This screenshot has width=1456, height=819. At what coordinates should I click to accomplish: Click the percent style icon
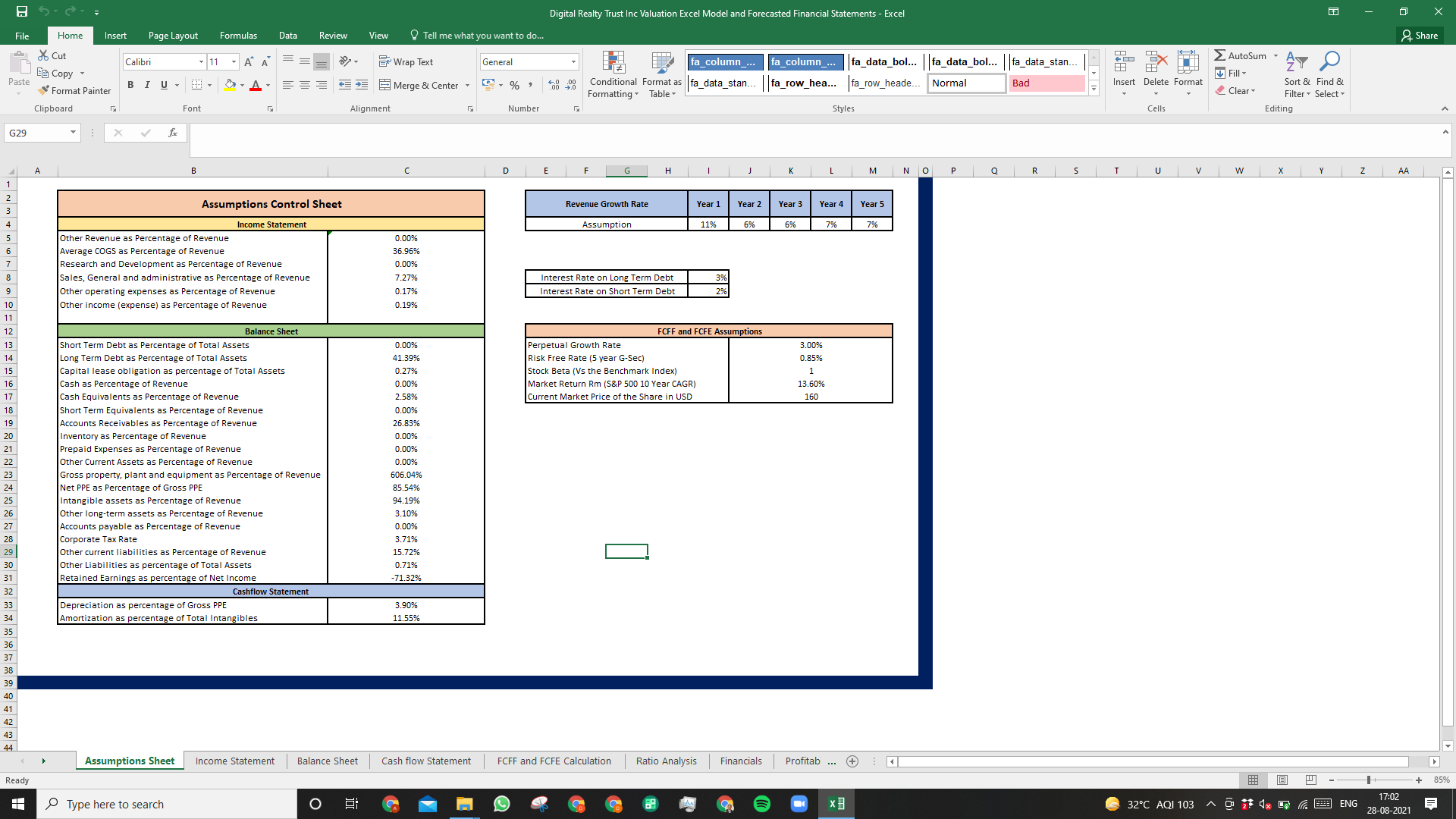tap(515, 85)
